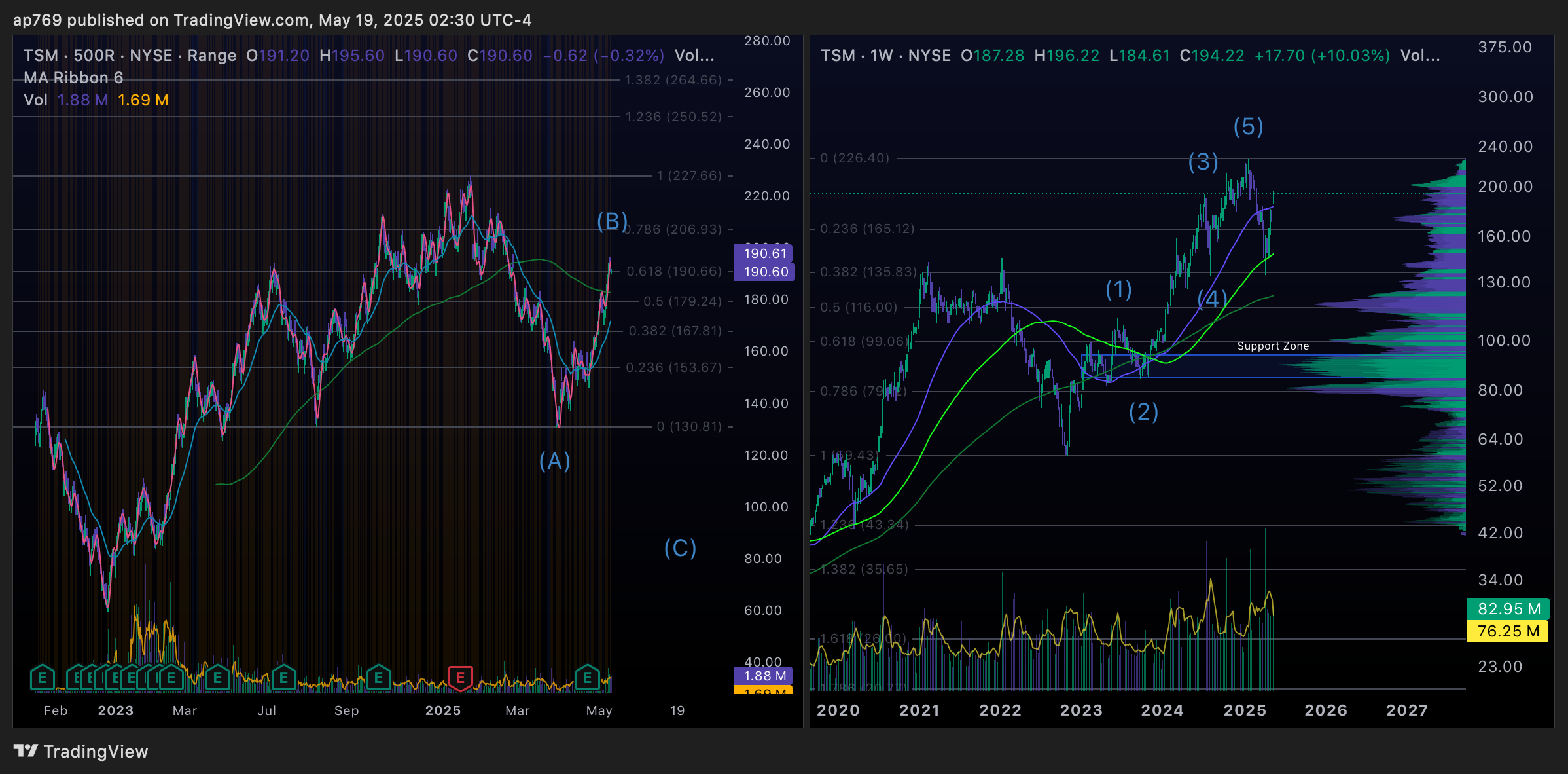Image resolution: width=1568 pixels, height=774 pixels.
Task: Select the 190.60 price tag
Action: click(764, 272)
